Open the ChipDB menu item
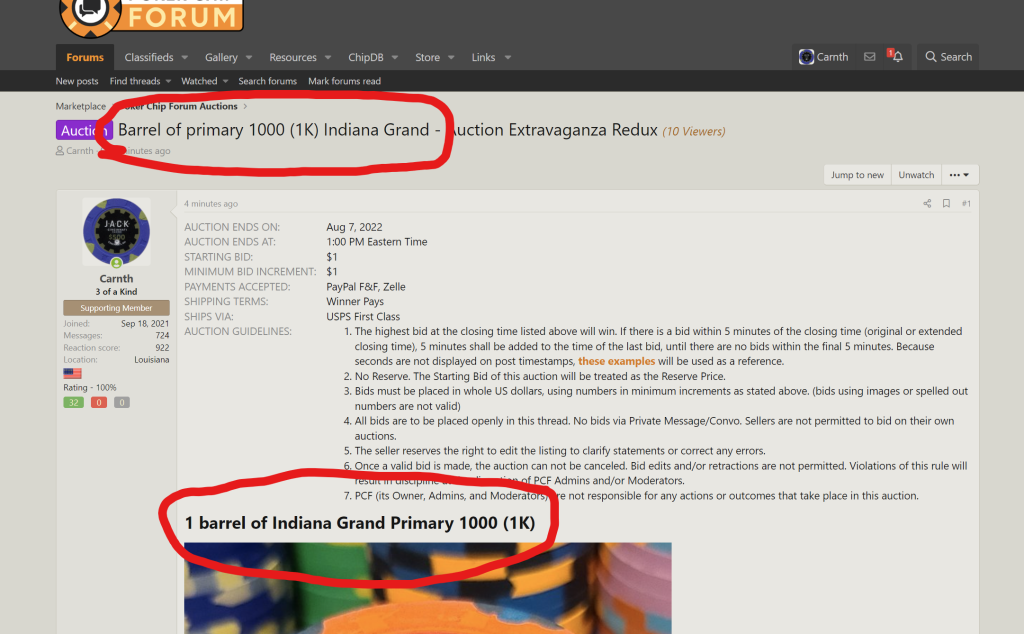1024x634 pixels. click(x=366, y=57)
